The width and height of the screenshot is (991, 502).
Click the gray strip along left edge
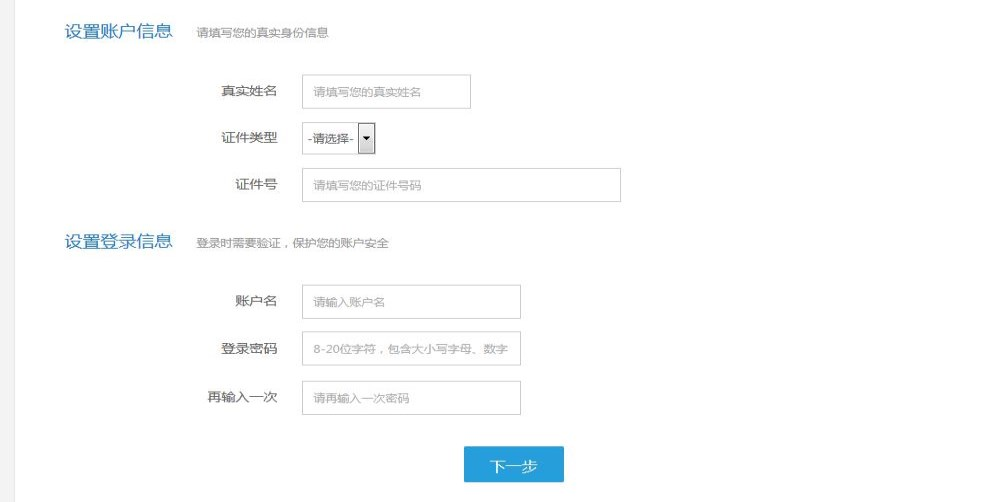pos(6,250)
